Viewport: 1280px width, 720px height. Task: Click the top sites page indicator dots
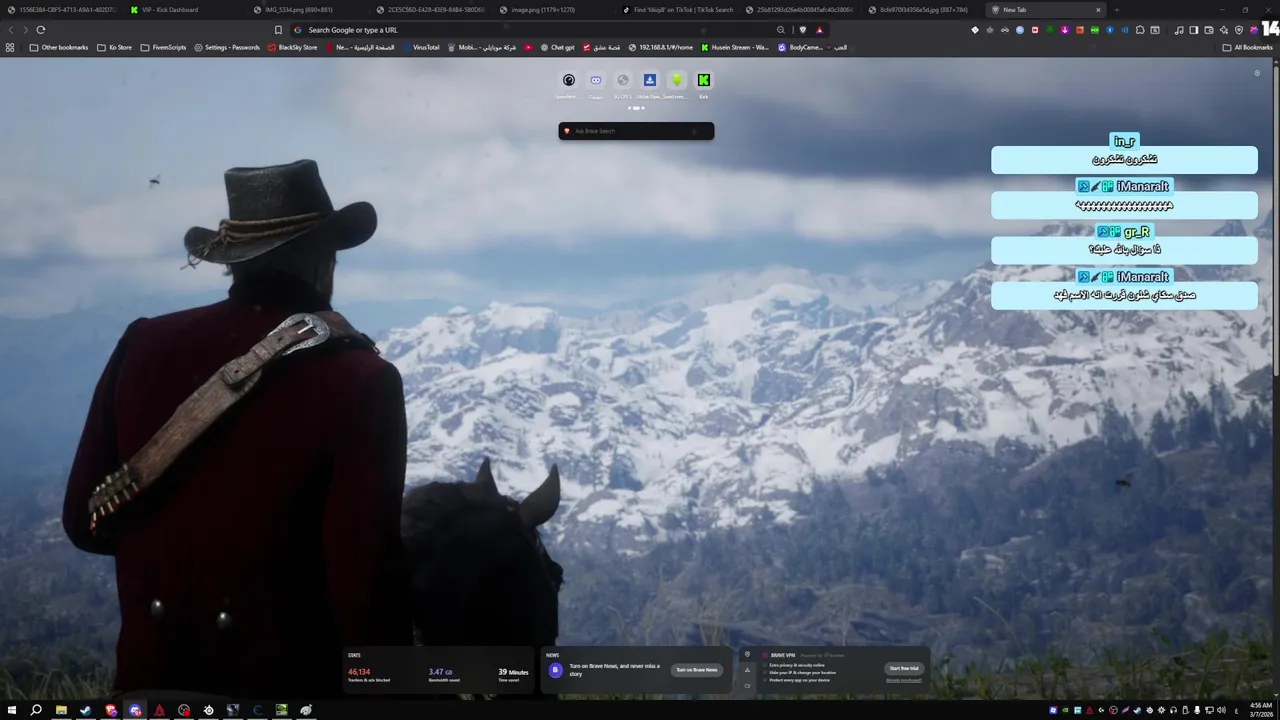(x=636, y=108)
